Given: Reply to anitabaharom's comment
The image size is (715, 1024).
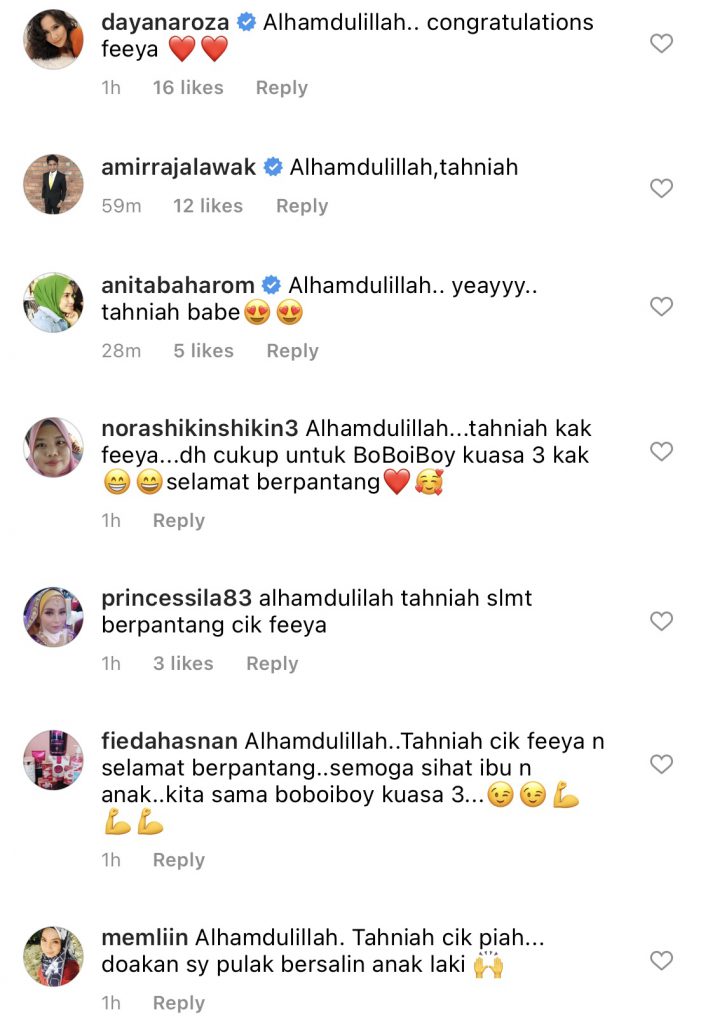Looking at the screenshot, I should point(293,351).
